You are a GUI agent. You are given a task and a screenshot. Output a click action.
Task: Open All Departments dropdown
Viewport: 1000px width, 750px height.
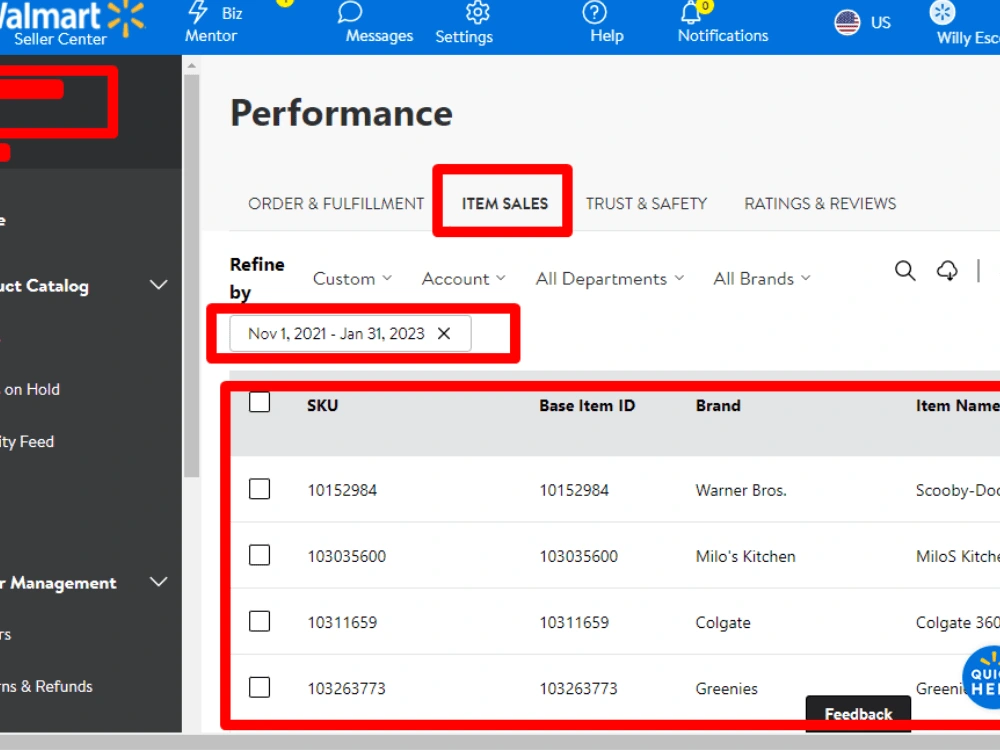tap(610, 279)
